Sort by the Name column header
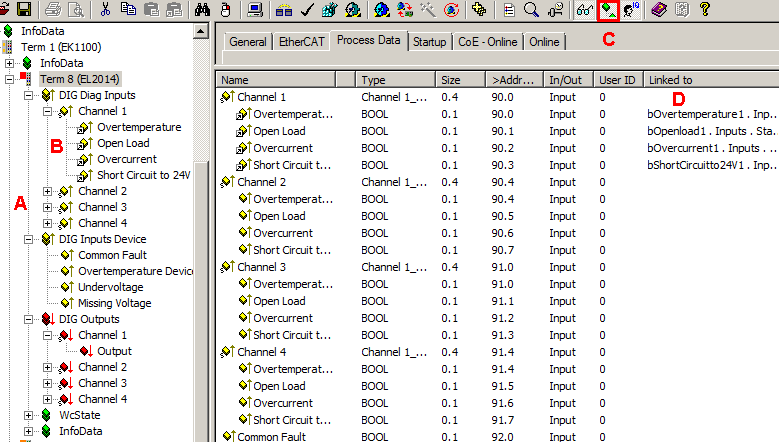Screen dimensions: 779x442 click(x=276, y=79)
